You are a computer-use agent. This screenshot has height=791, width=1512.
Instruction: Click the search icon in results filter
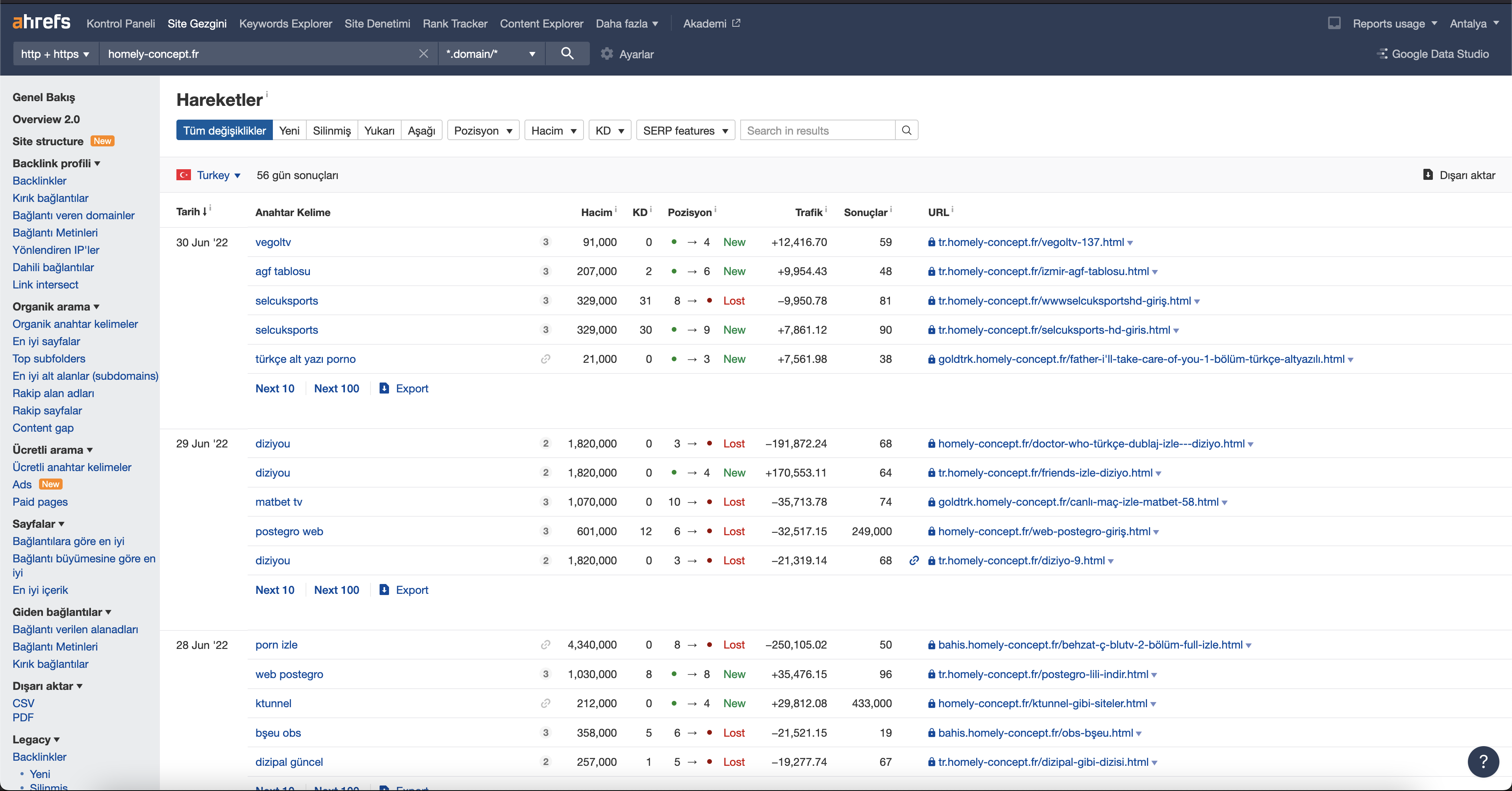click(906, 130)
